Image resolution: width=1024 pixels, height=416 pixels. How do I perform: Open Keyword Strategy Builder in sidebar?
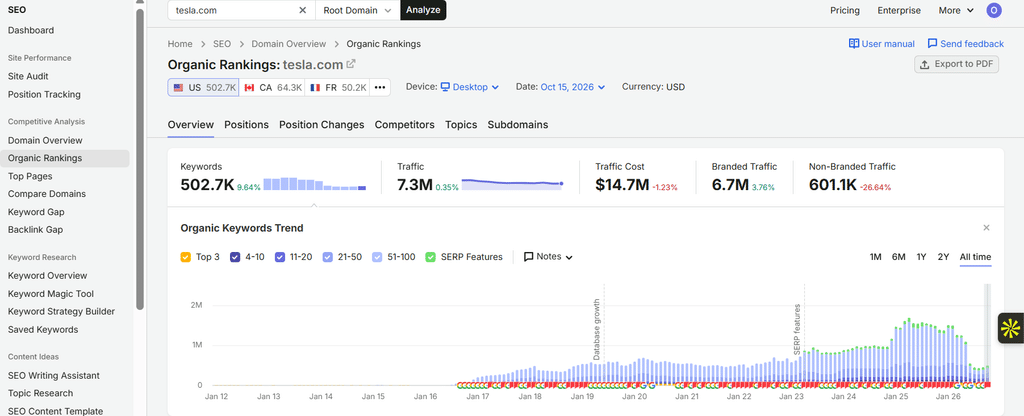coord(61,312)
